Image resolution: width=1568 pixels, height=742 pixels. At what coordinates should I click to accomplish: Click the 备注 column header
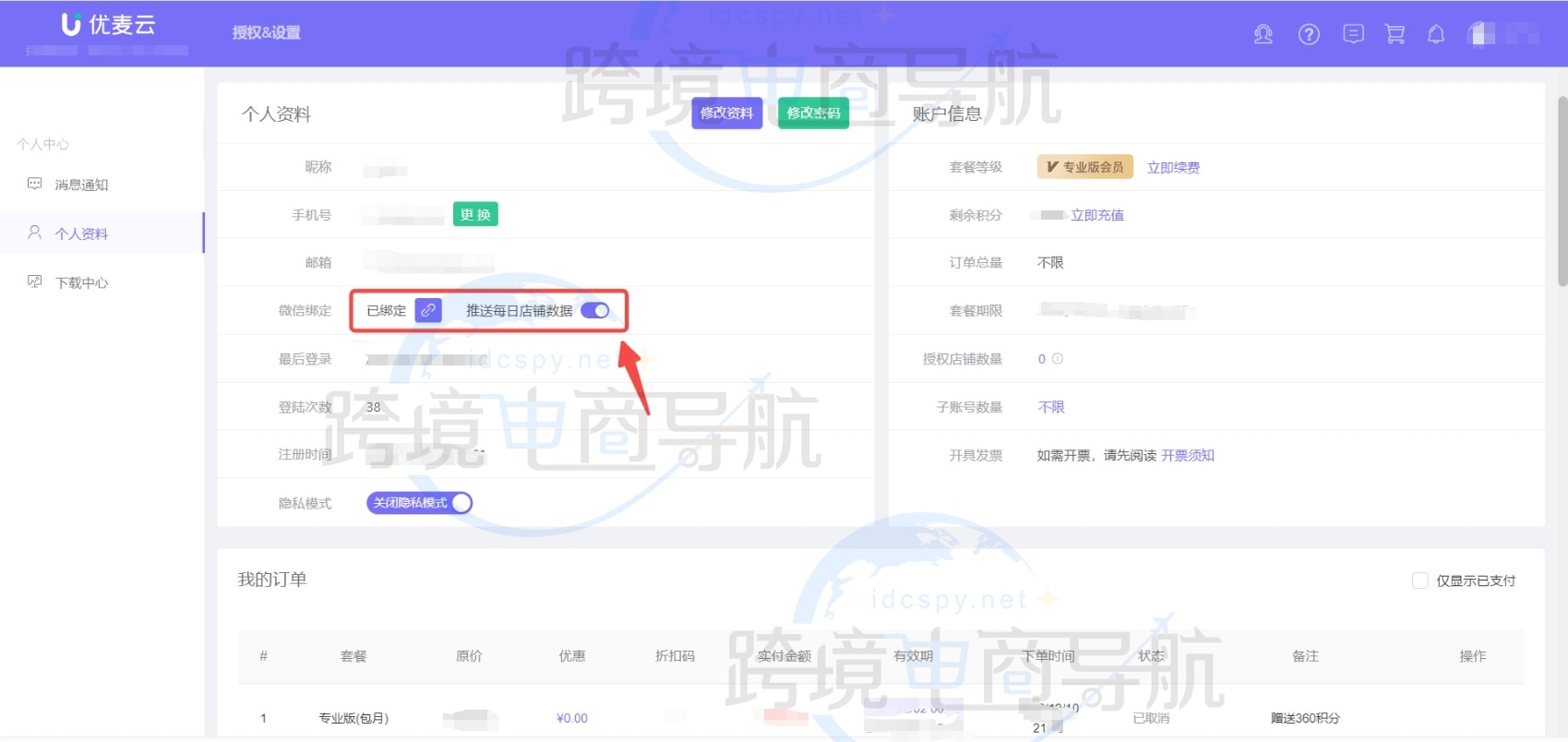1305,656
